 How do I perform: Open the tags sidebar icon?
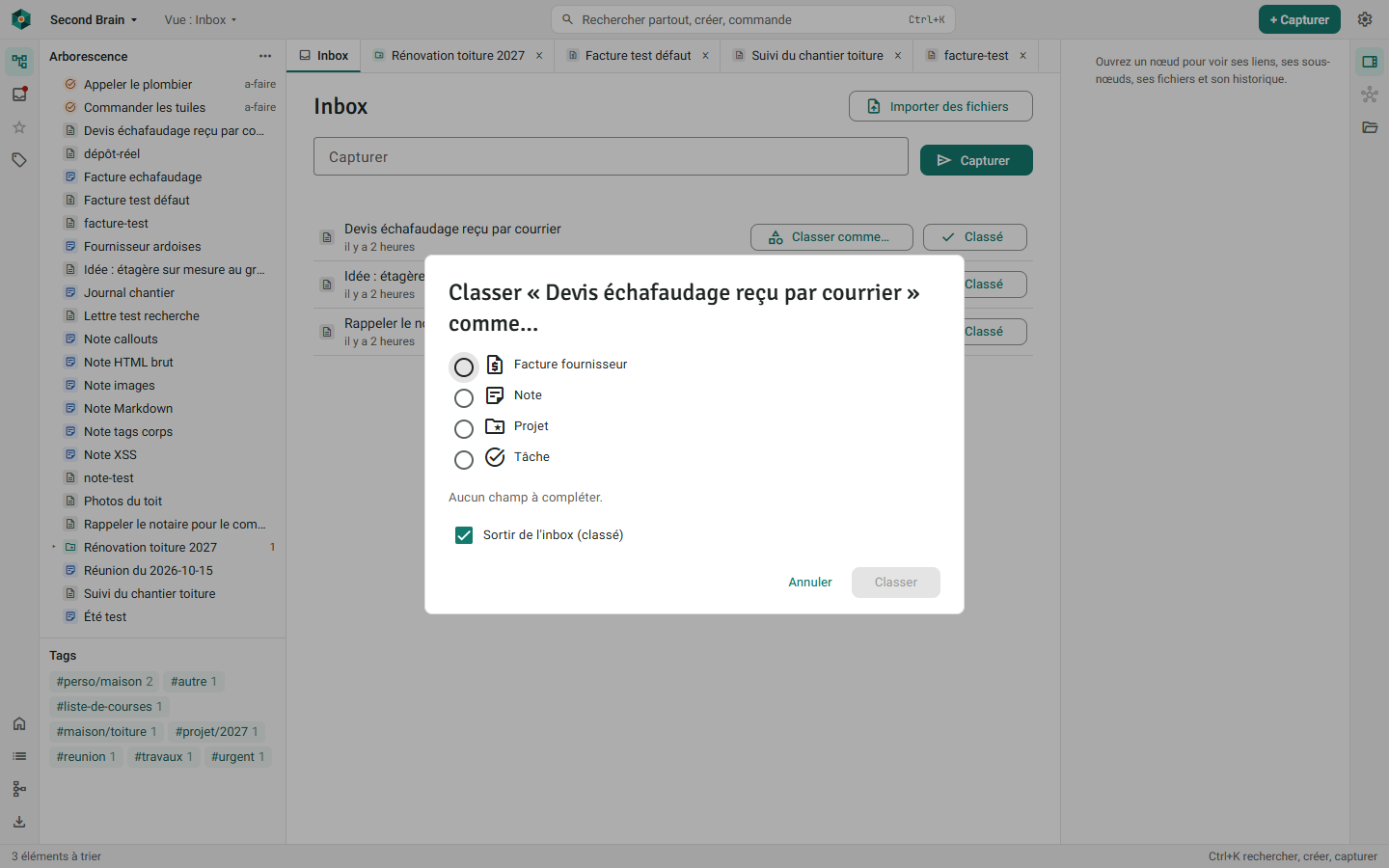coord(19,160)
